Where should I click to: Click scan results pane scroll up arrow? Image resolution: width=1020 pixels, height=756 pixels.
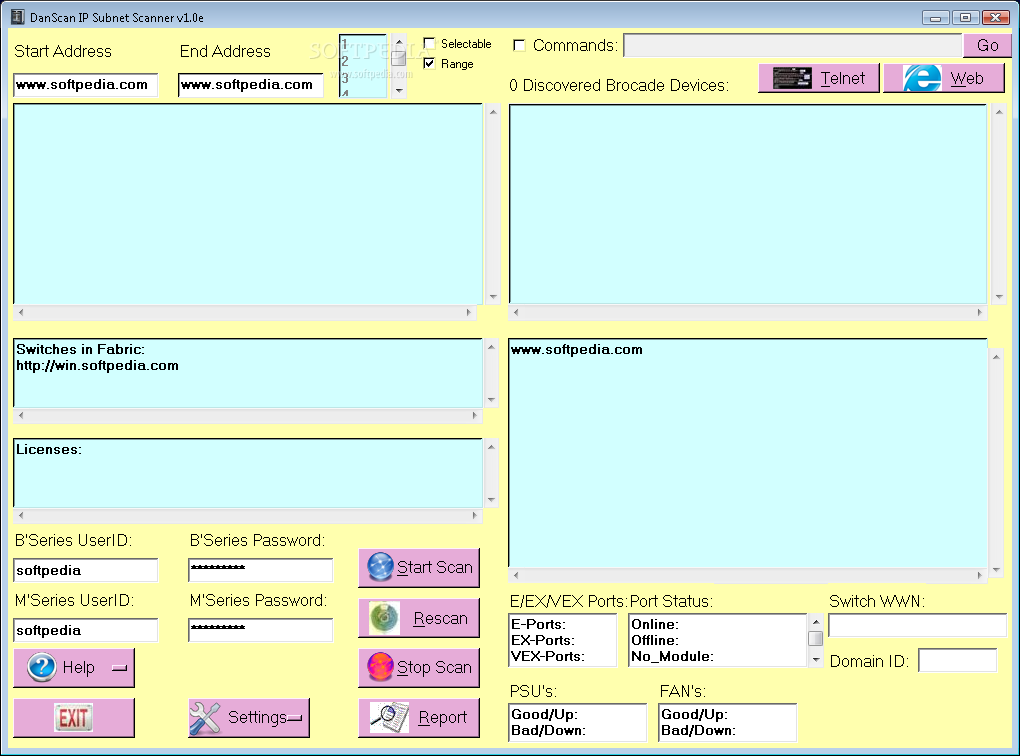(x=492, y=112)
